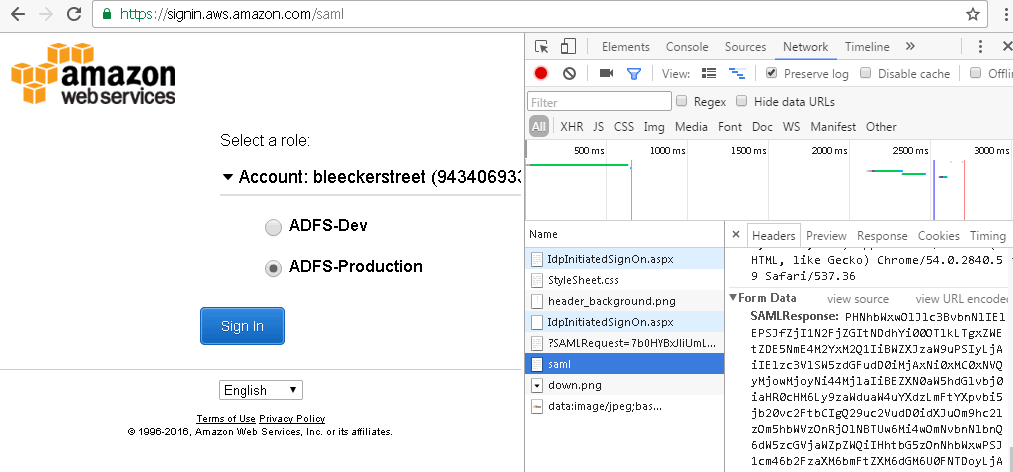
Task: Bookmark this page with the star icon
Action: [x=973, y=14]
